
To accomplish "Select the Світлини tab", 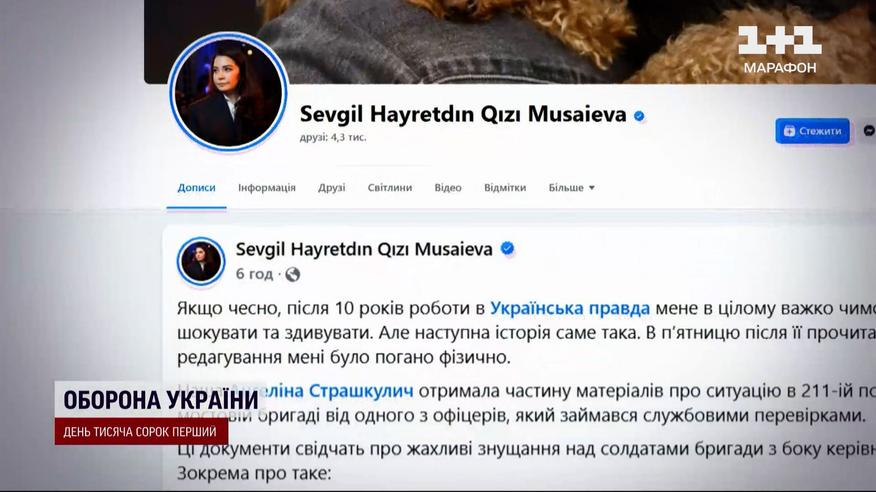I will (x=390, y=188).
